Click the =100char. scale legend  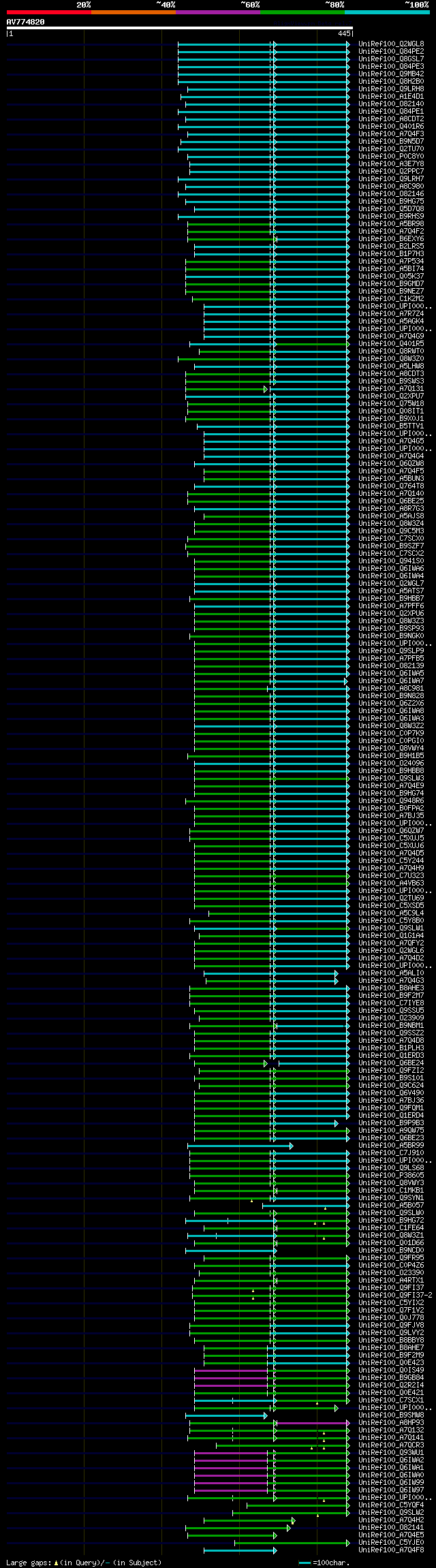point(326,1563)
